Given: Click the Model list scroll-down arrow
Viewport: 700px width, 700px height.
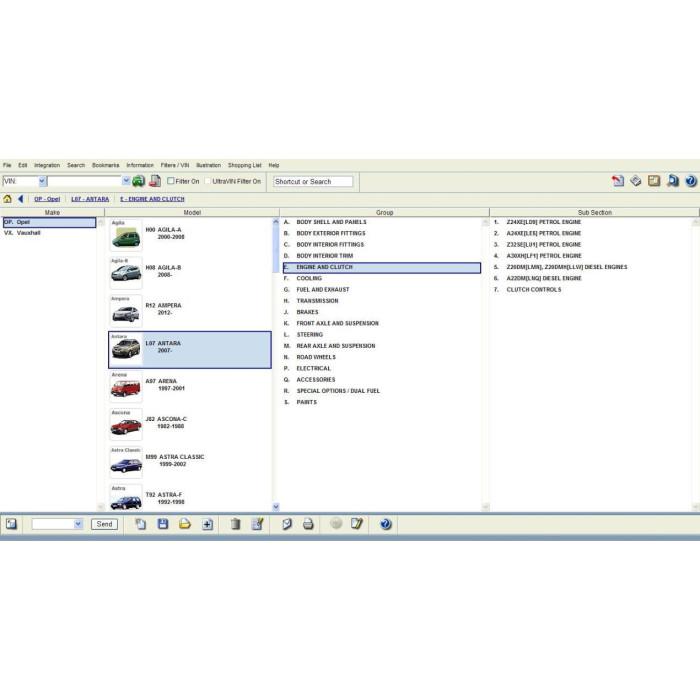Looking at the screenshot, I should [x=276, y=507].
